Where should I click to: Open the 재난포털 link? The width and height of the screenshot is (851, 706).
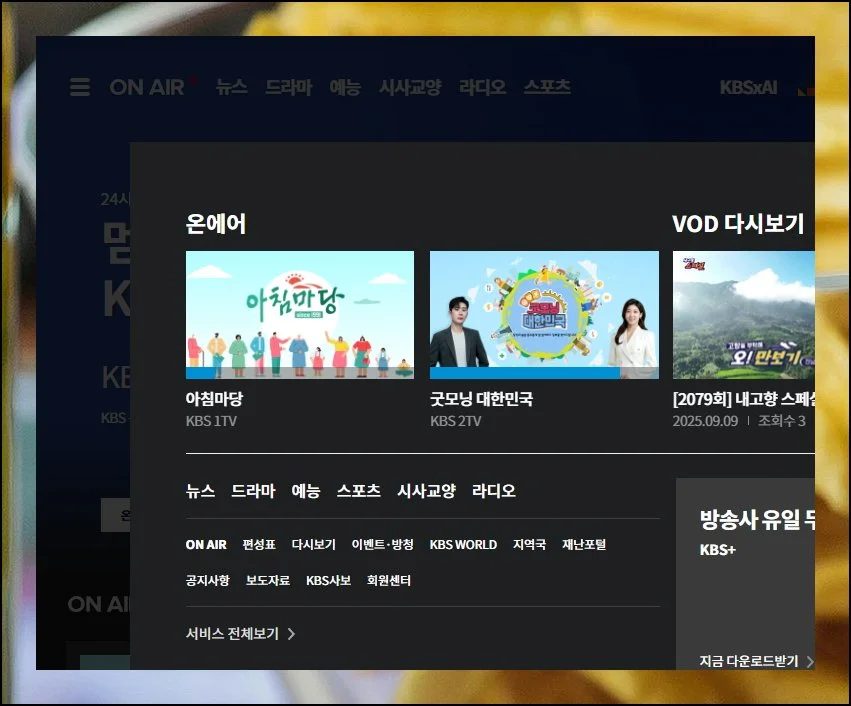(584, 545)
